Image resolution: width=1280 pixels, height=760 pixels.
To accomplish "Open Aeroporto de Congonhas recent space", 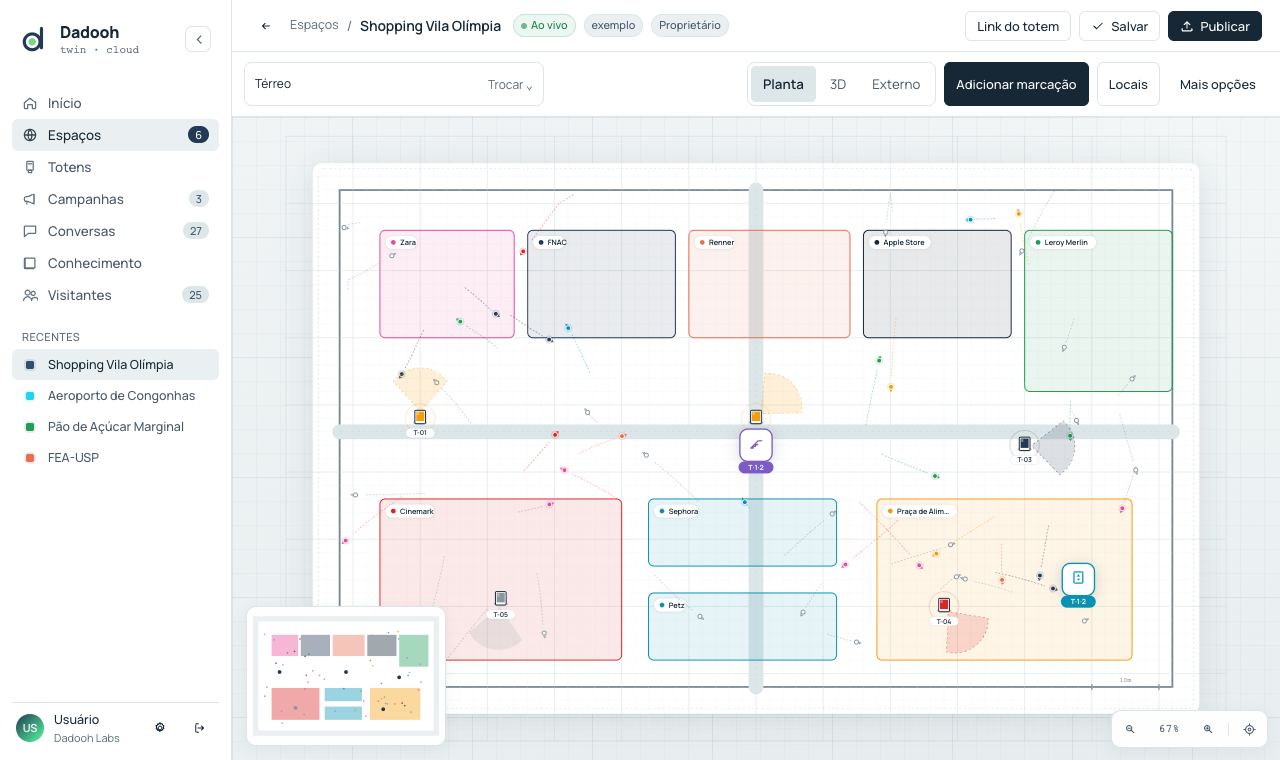I will point(115,396).
